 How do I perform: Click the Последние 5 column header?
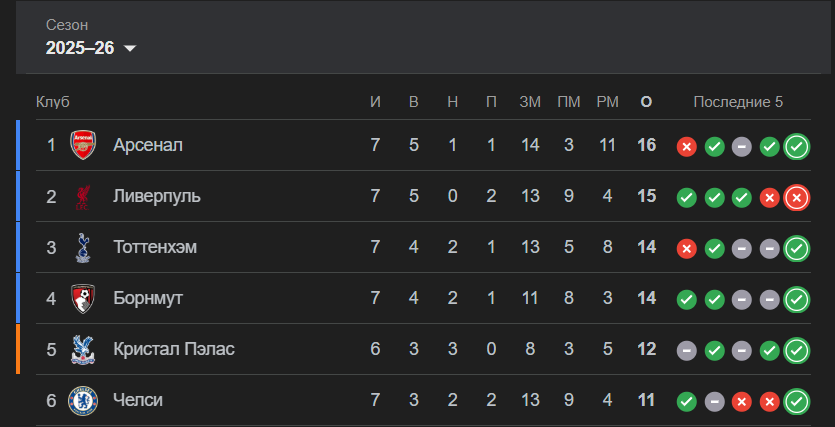tap(738, 102)
